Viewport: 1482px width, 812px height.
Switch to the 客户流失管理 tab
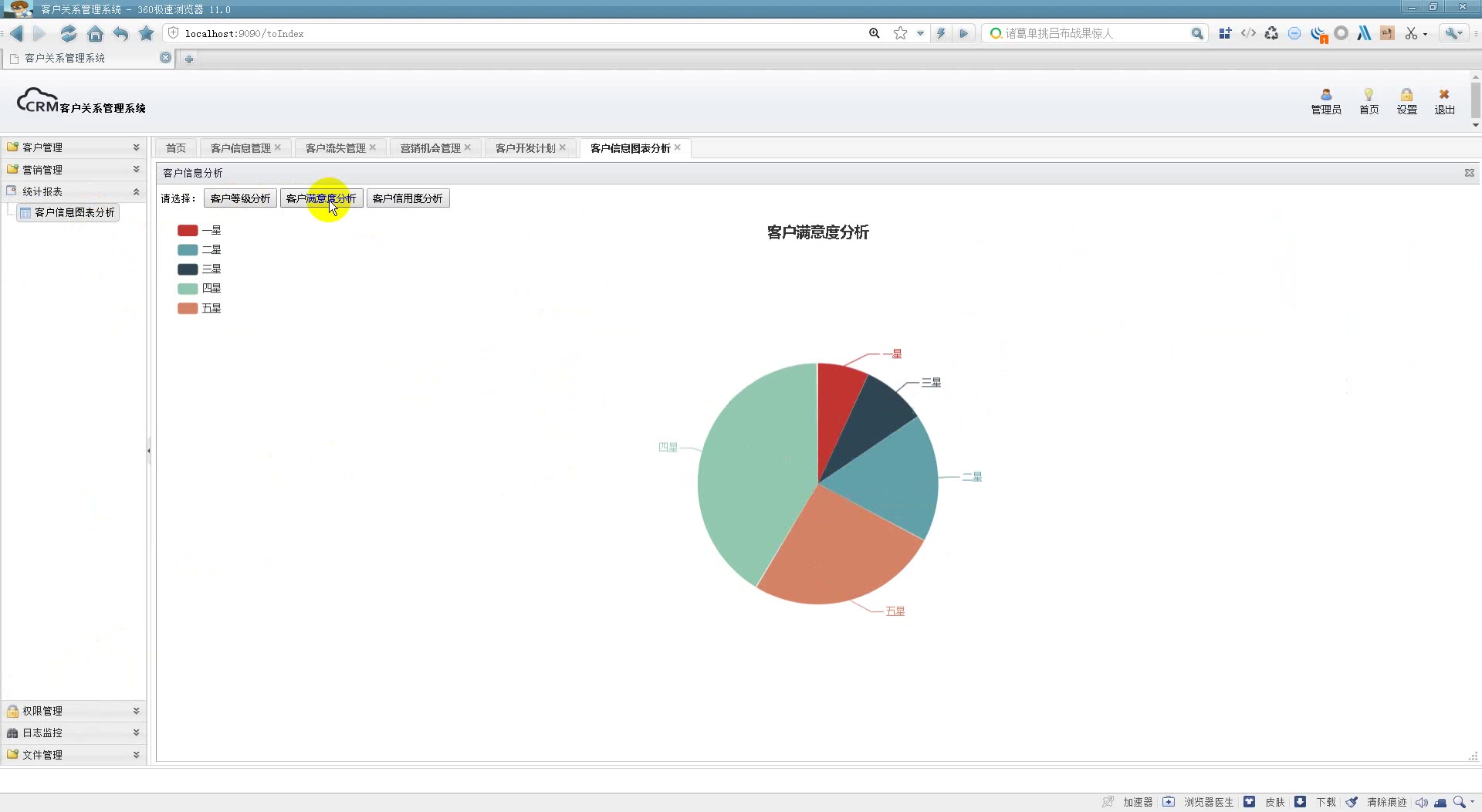click(x=335, y=148)
